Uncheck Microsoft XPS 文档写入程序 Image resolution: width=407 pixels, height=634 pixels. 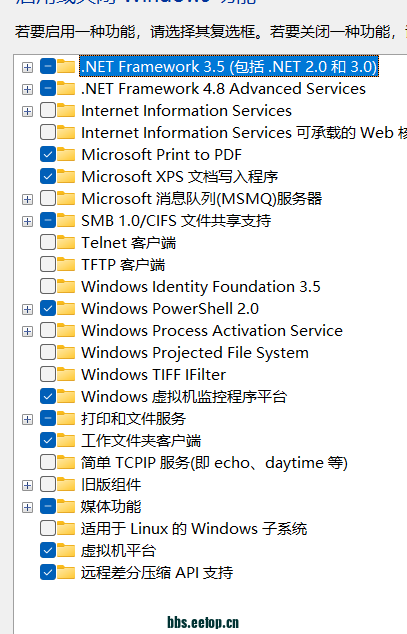coord(48,177)
